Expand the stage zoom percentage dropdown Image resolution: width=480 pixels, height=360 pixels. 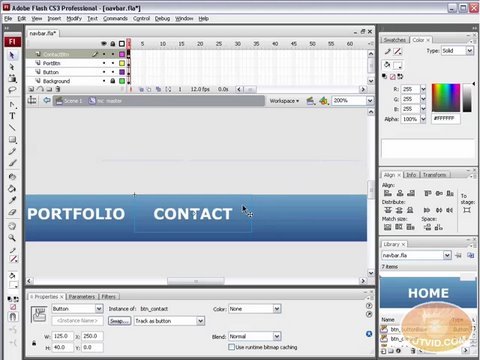pos(370,100)
